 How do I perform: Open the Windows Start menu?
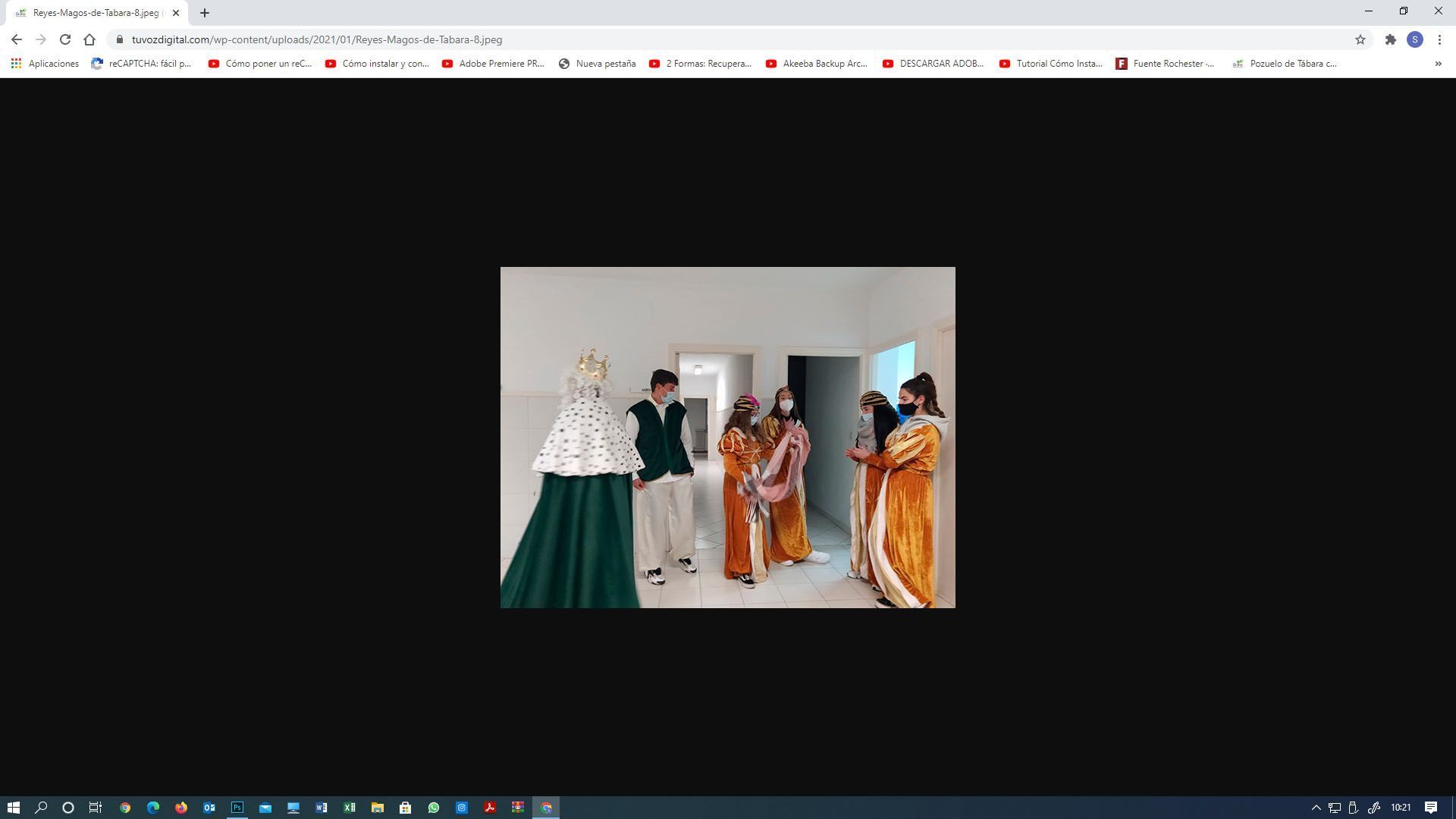pos(13,808)
